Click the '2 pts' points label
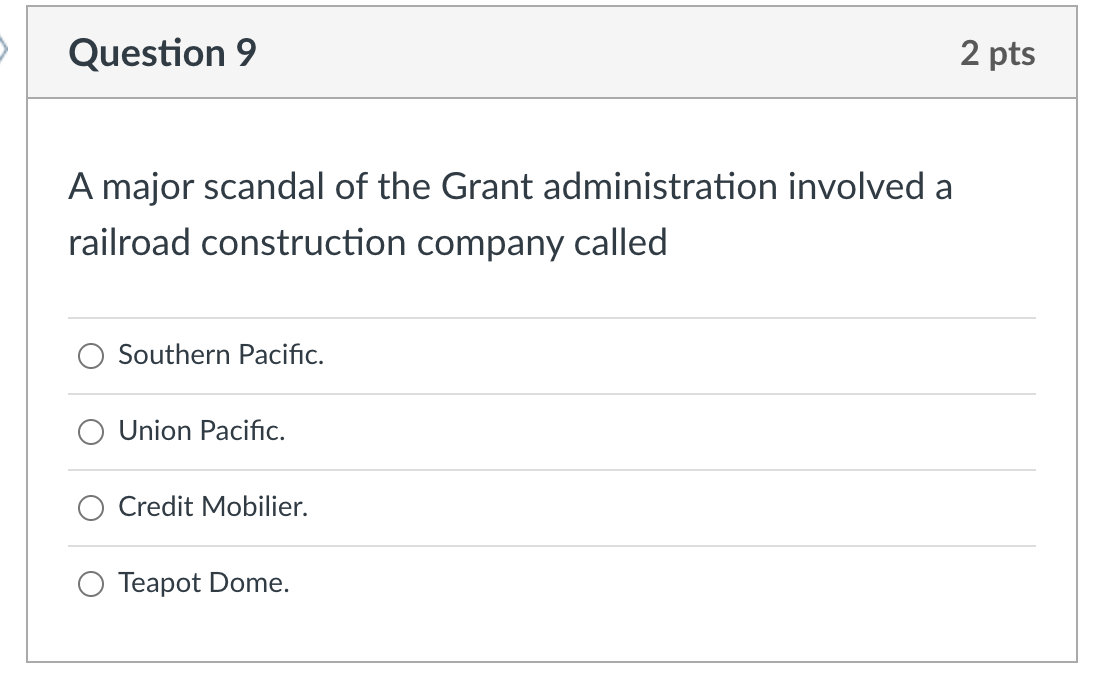1098x678 pixels. point(997,54)
